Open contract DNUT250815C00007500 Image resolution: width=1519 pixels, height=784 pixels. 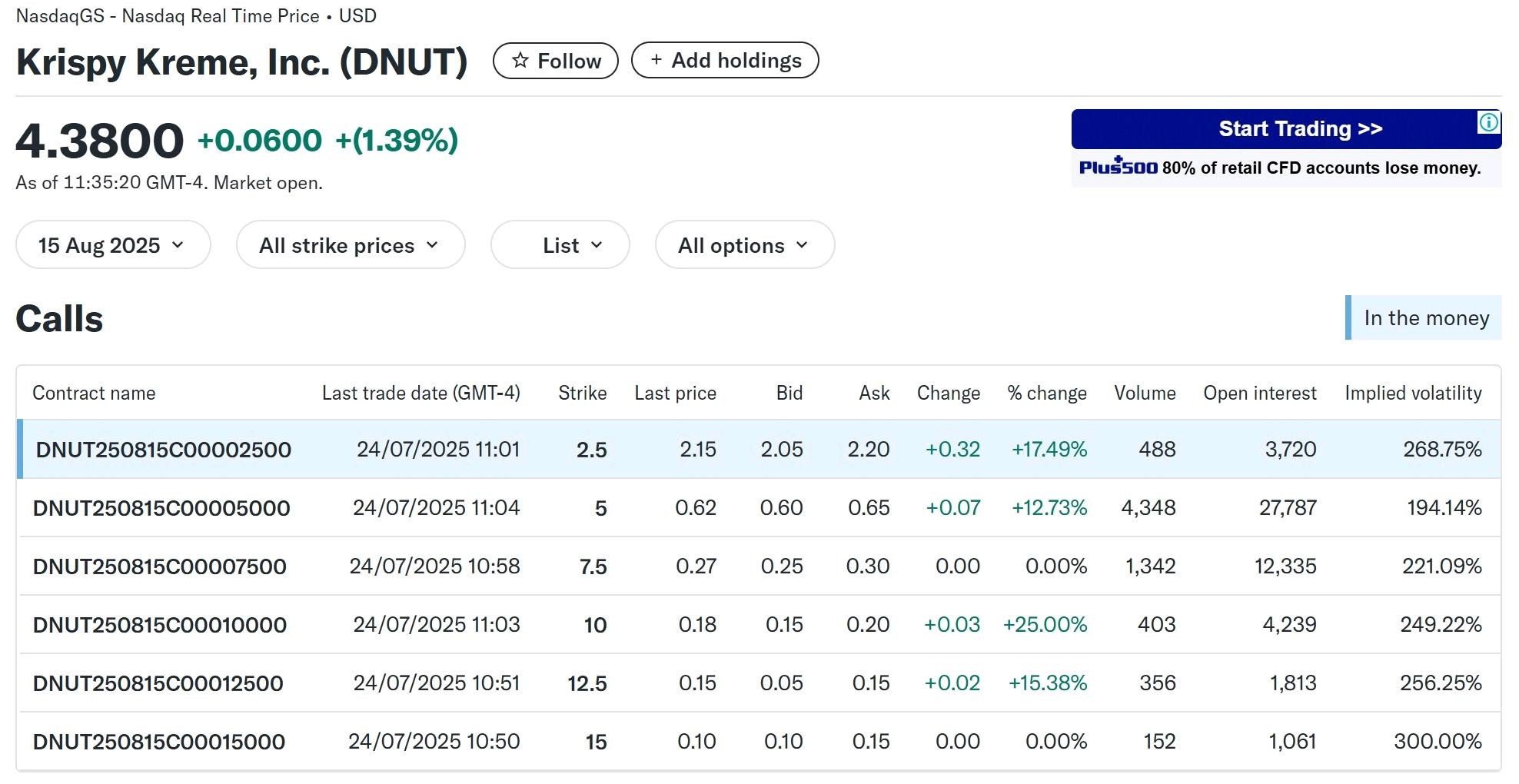click(x=160, y=566)
